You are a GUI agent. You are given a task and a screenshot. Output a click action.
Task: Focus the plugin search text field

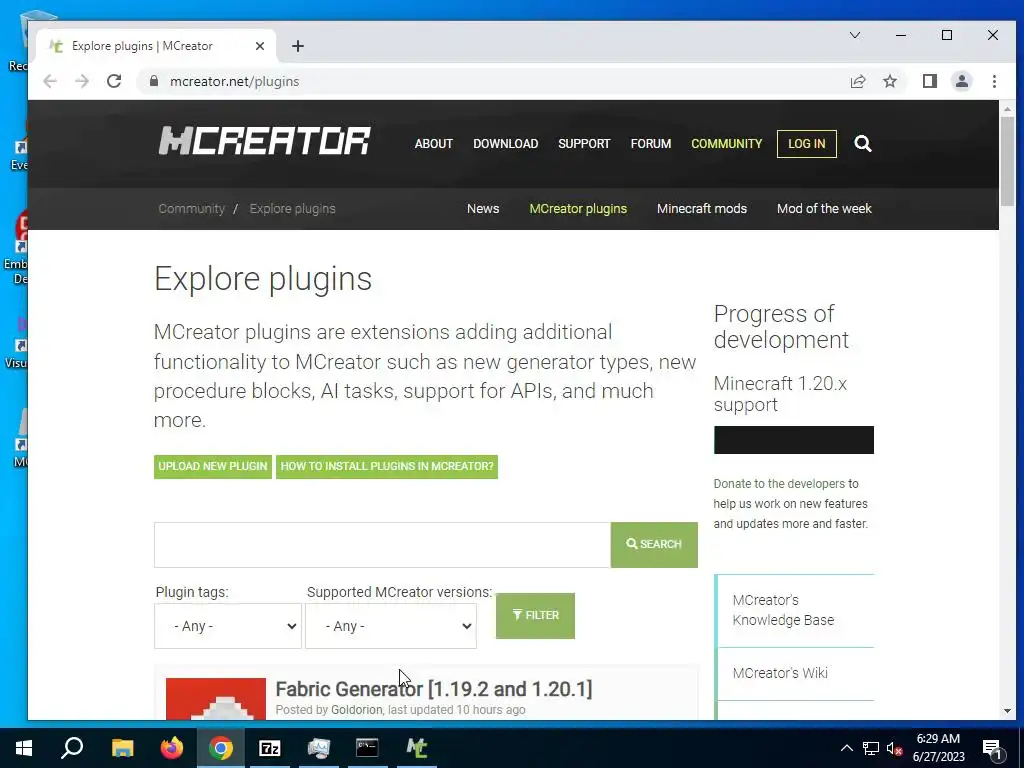click(382, 545)
